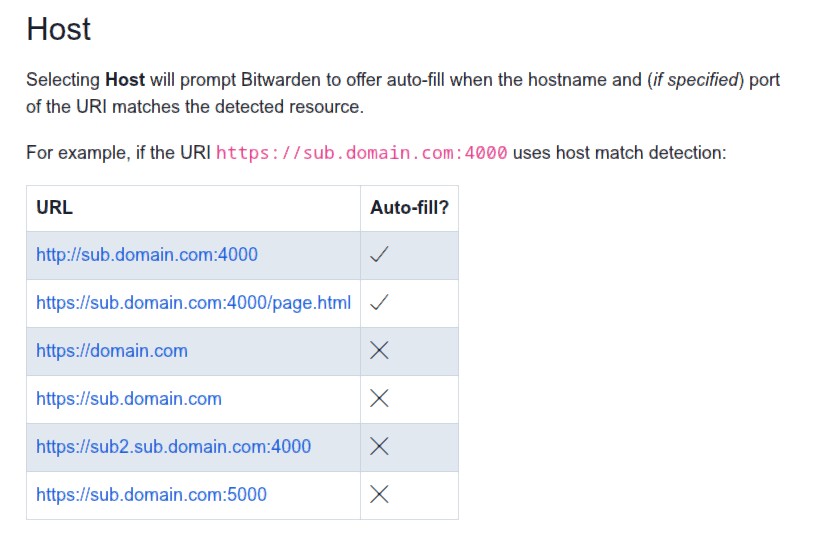Open the https://sub2.sub.domain.com:4000 link
The width and height of the screenshot is (821, 538).
173,446
